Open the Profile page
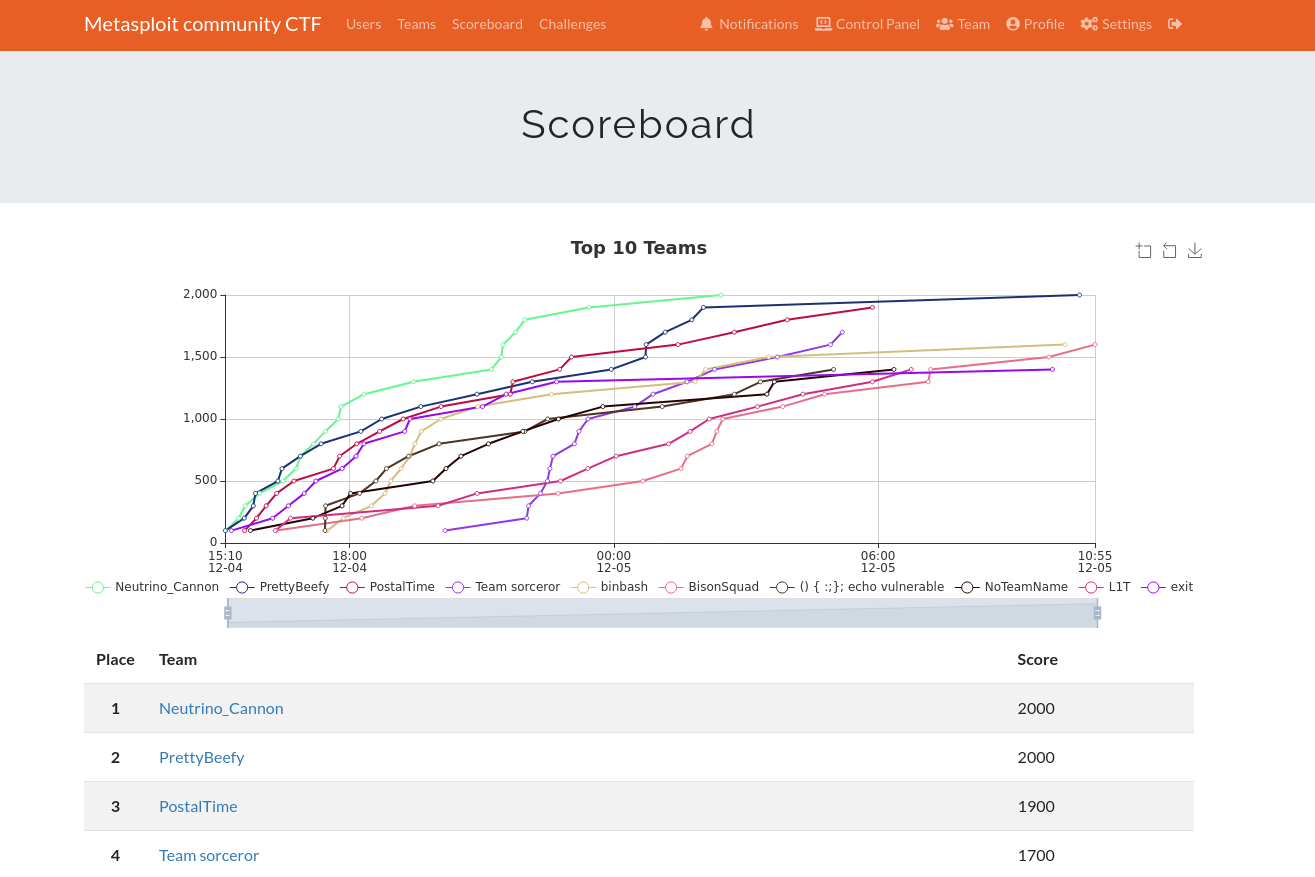 pos(1035,24)
